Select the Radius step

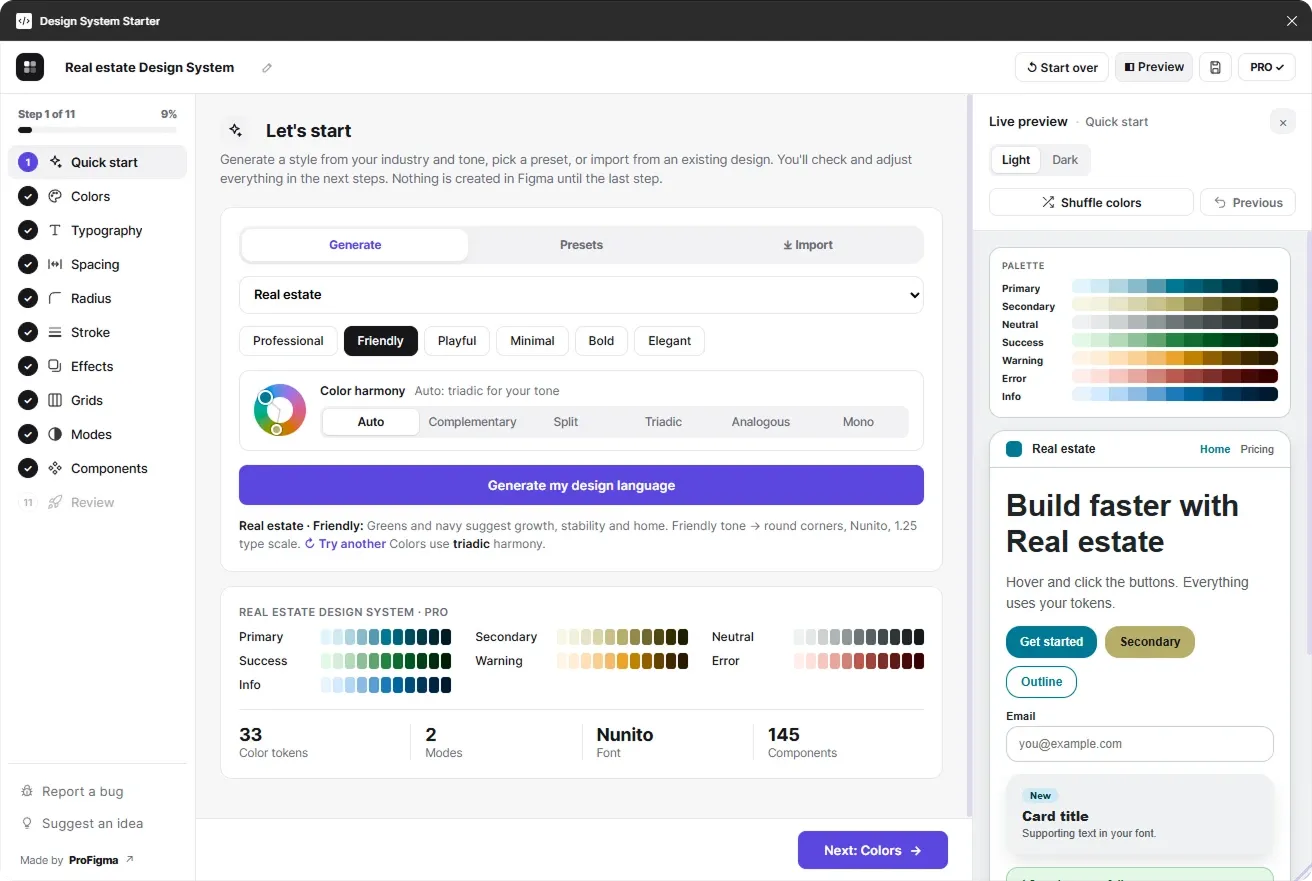(98, 298)
